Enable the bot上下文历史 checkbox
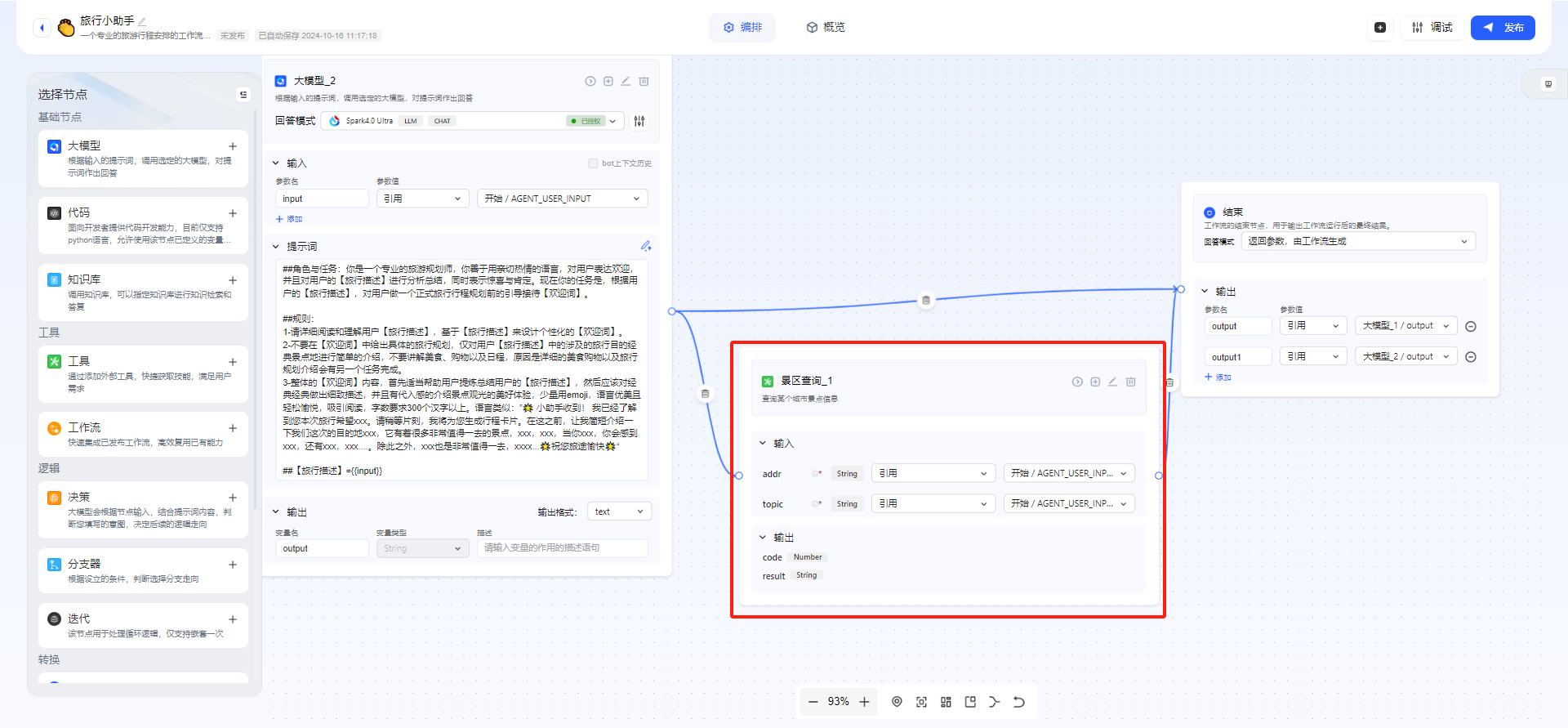The width and height of the screenshot is (1568, 728). [x=593, y=163]
